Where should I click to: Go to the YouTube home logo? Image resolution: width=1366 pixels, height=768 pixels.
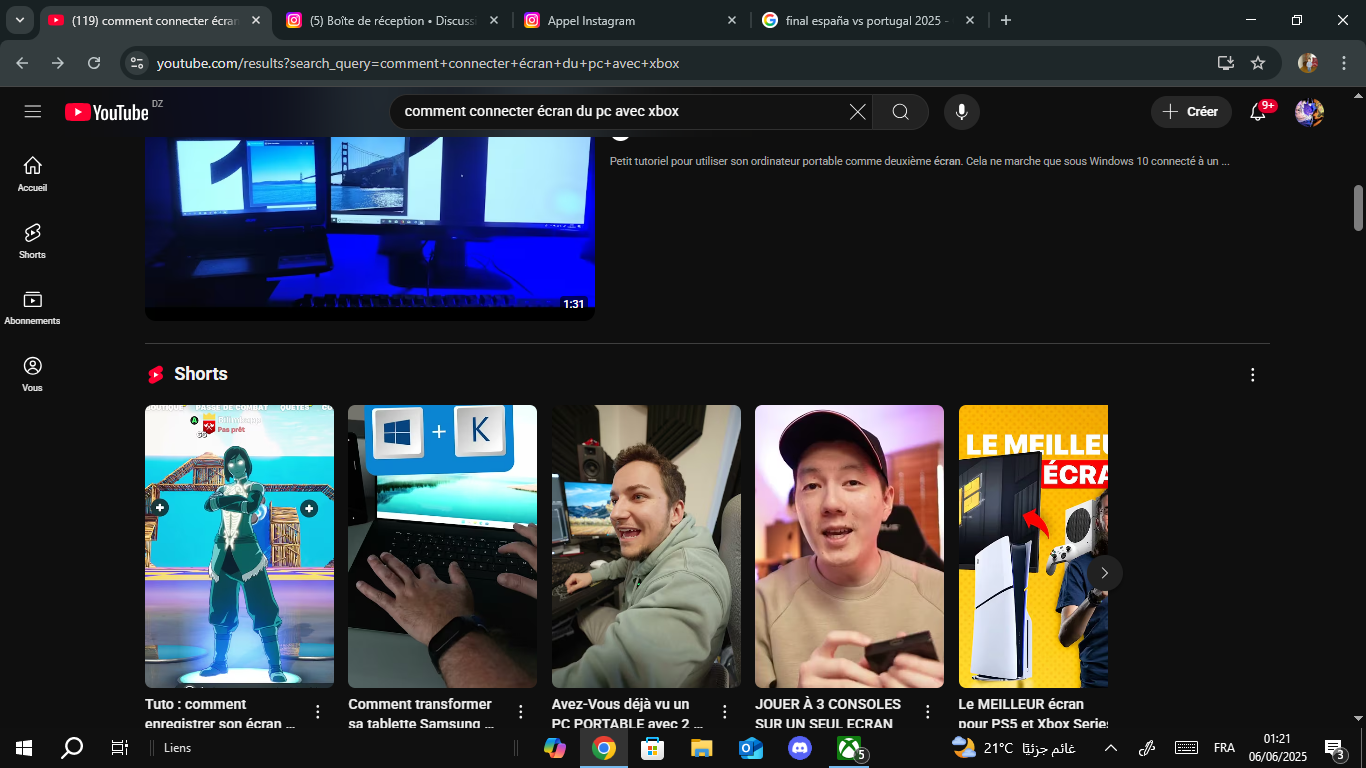(107, 112)
